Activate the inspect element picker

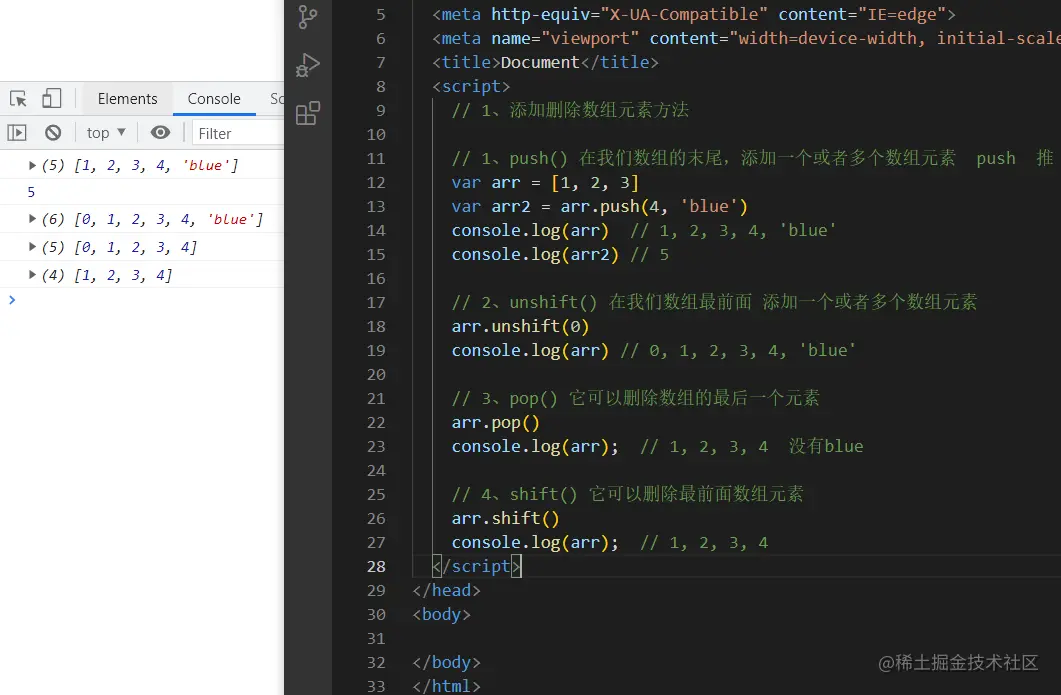18,99
